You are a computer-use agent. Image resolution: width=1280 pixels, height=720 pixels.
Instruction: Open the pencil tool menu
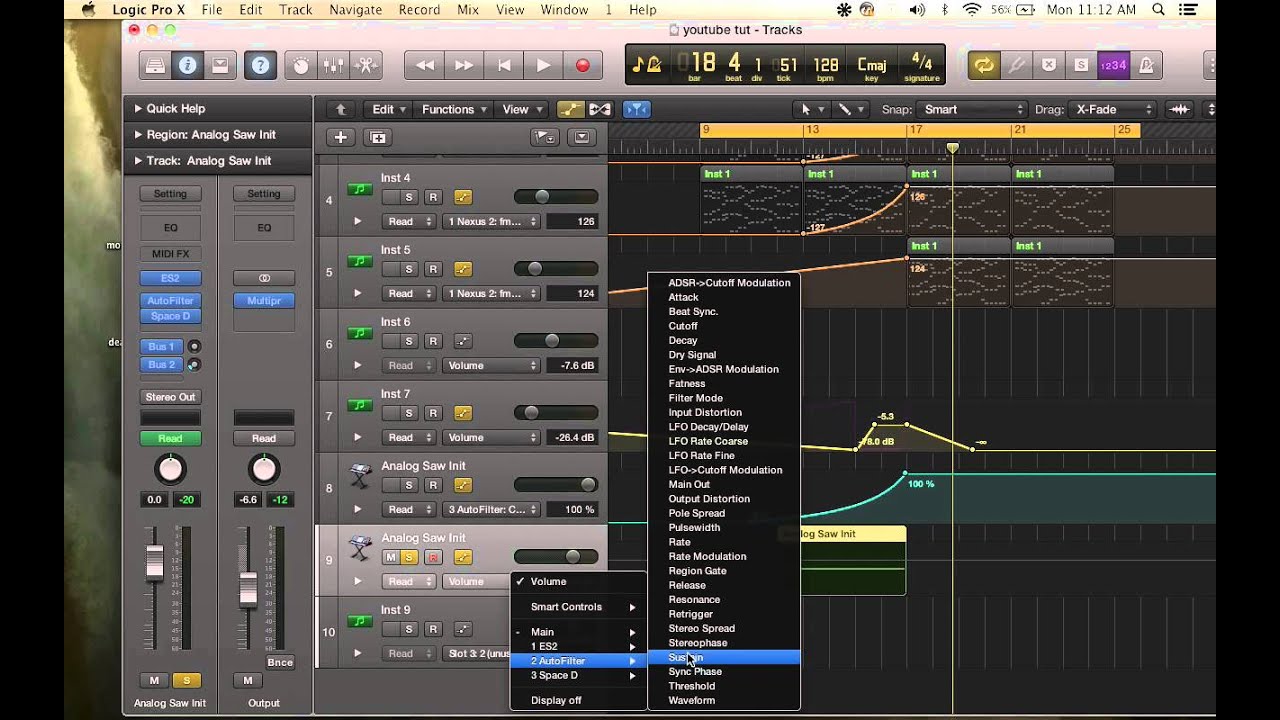point(849,110)
